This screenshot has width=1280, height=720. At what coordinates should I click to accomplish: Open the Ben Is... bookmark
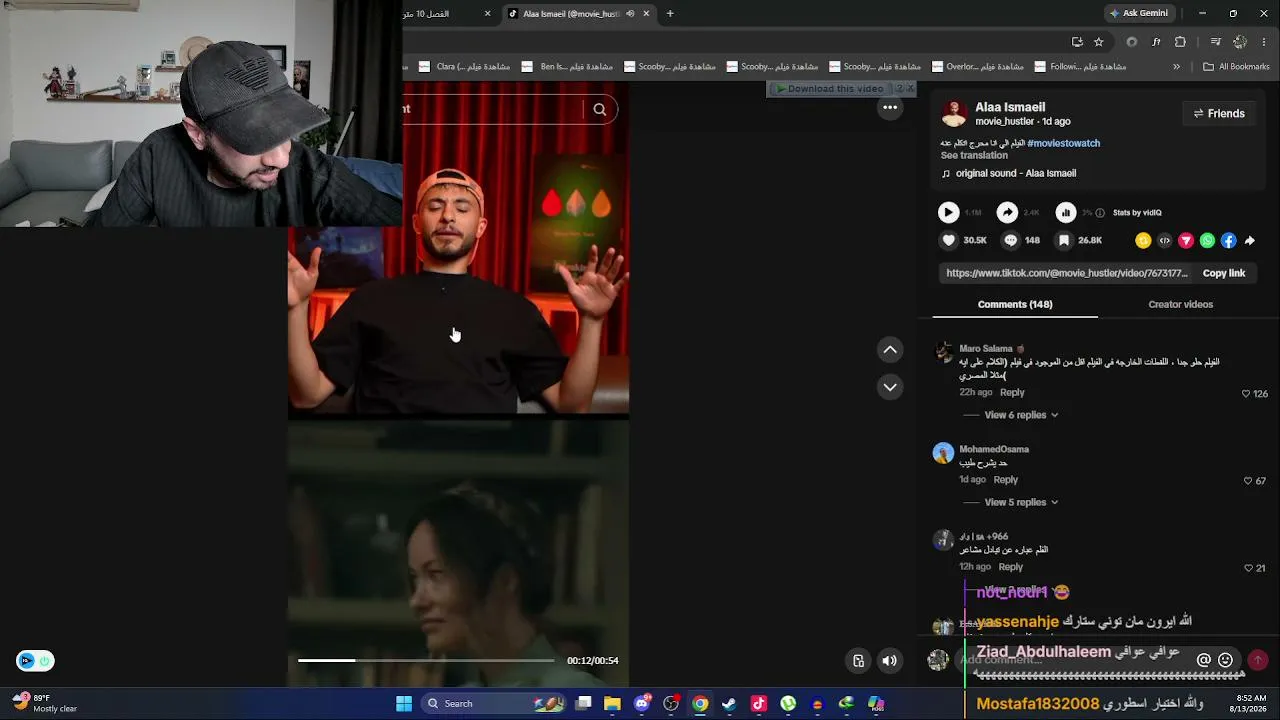[x=567, y=67]
